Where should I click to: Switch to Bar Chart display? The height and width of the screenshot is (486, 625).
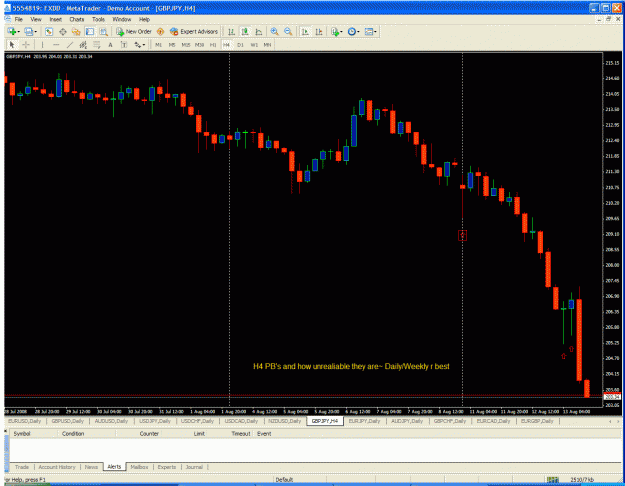click(231, 31)
